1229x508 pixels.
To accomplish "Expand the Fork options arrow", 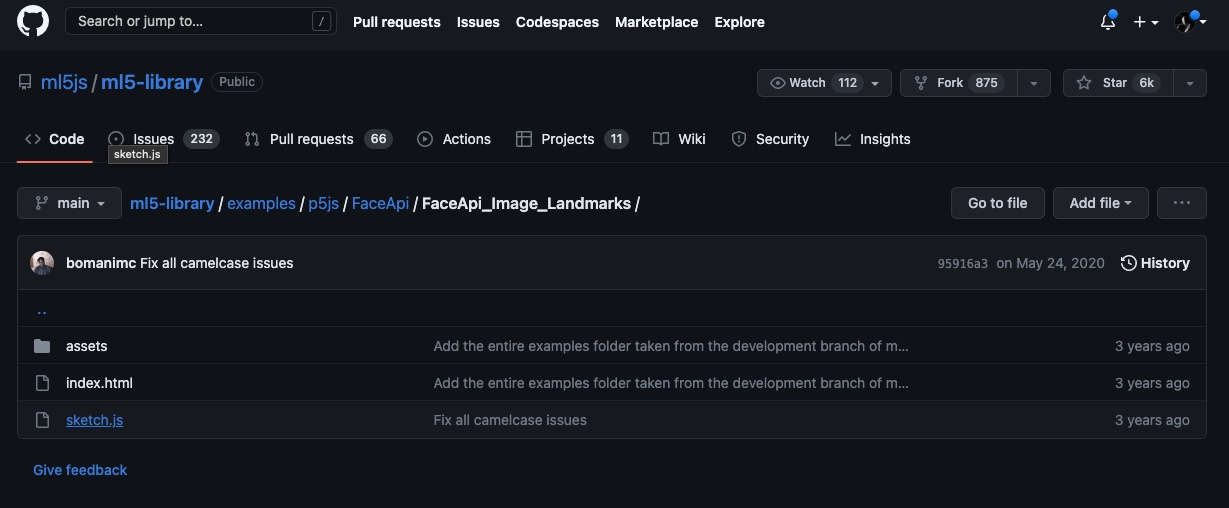I will click(x=1034, y=83).
